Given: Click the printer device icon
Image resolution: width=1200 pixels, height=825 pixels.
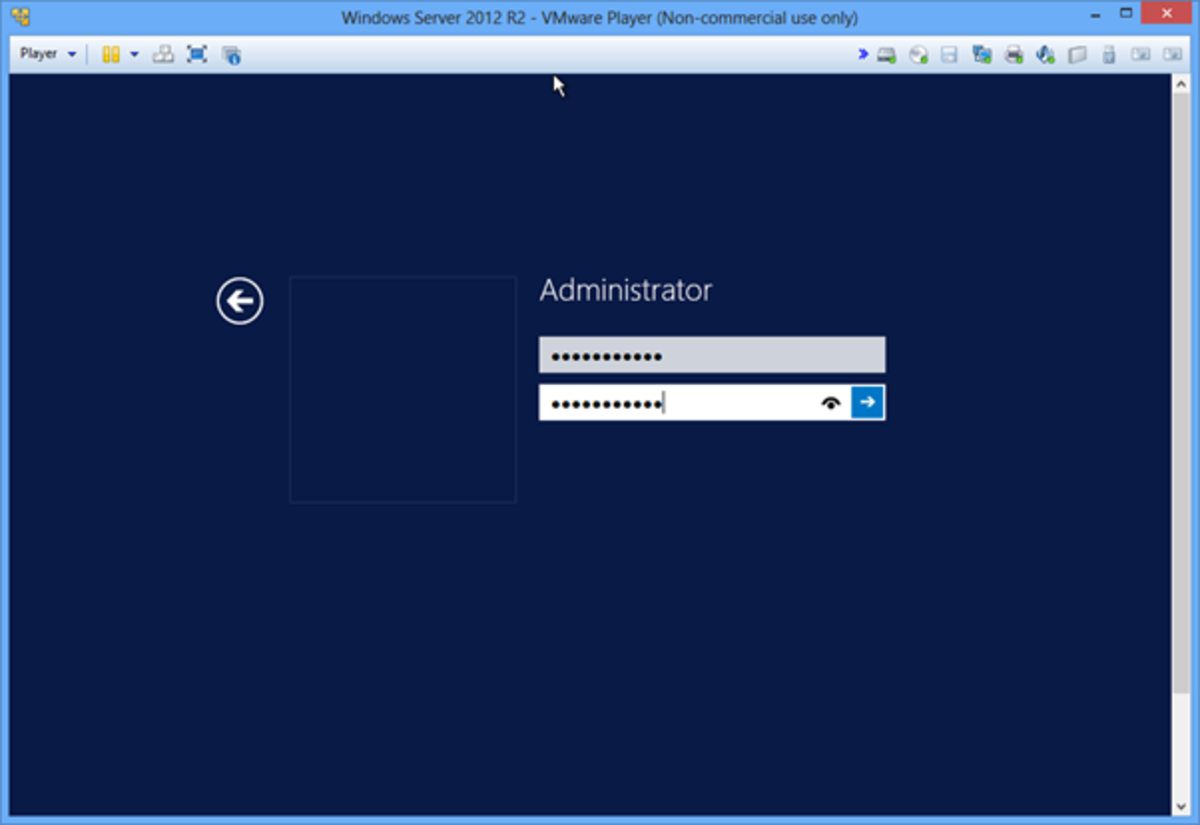Looking at the screenshot, I should pos(1013,54).
